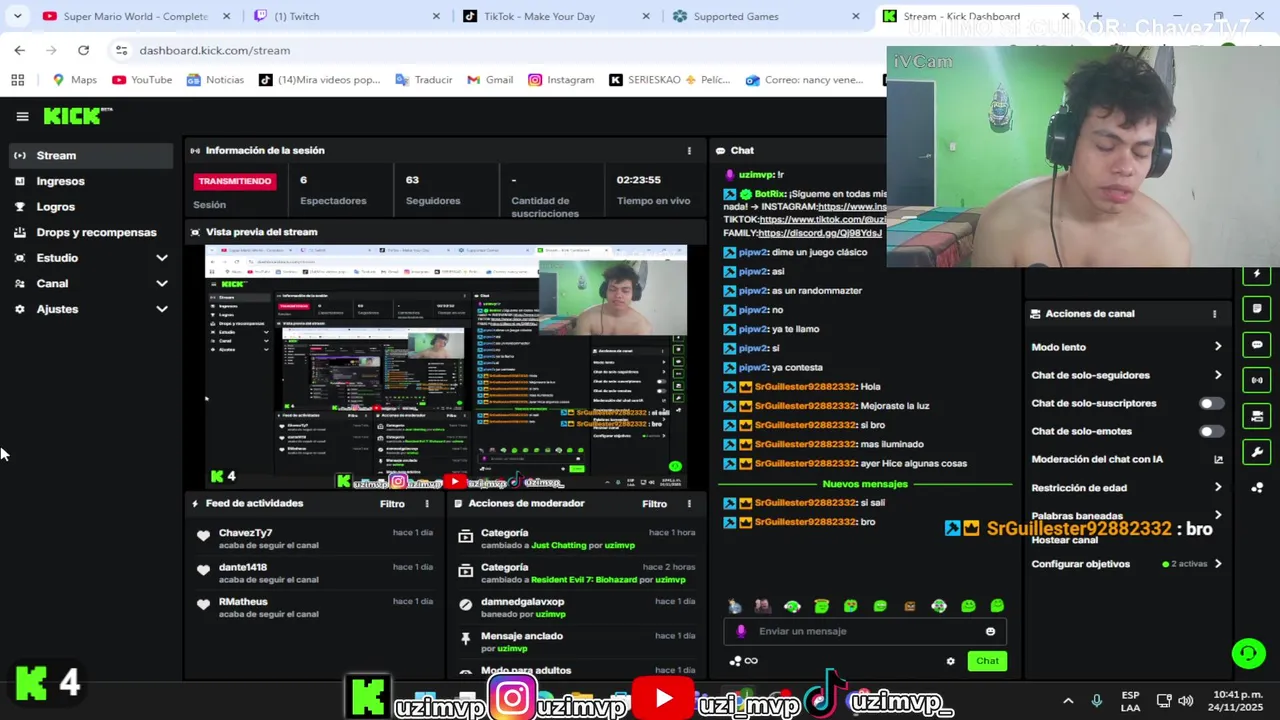Open chat settings gear icon
1280x720 pixels.
pyautogui.click(x=950, y=661)
